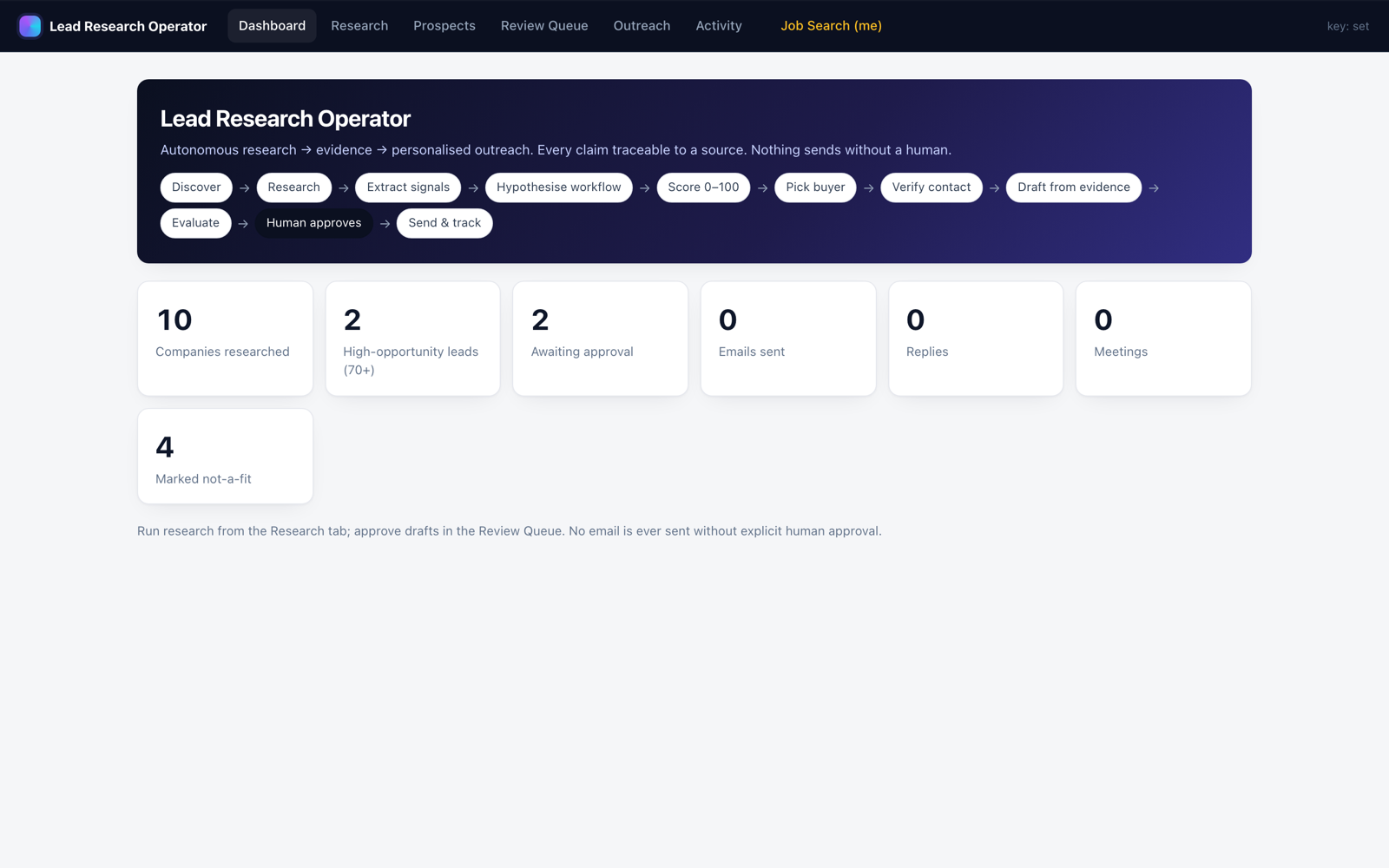Open the Activity tab
1389x868 pixels.
719,26
